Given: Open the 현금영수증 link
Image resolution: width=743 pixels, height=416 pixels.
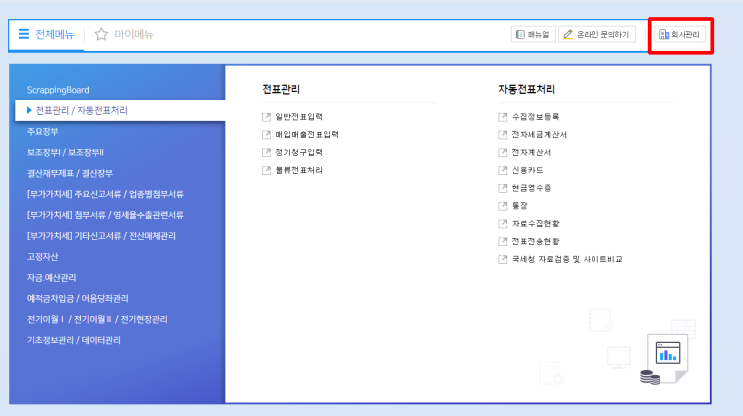Looking at the screenshot, I should (531, 188).
